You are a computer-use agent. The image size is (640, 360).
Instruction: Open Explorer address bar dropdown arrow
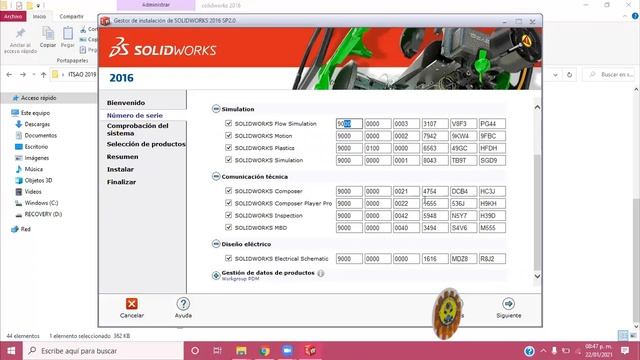(555, 75)
